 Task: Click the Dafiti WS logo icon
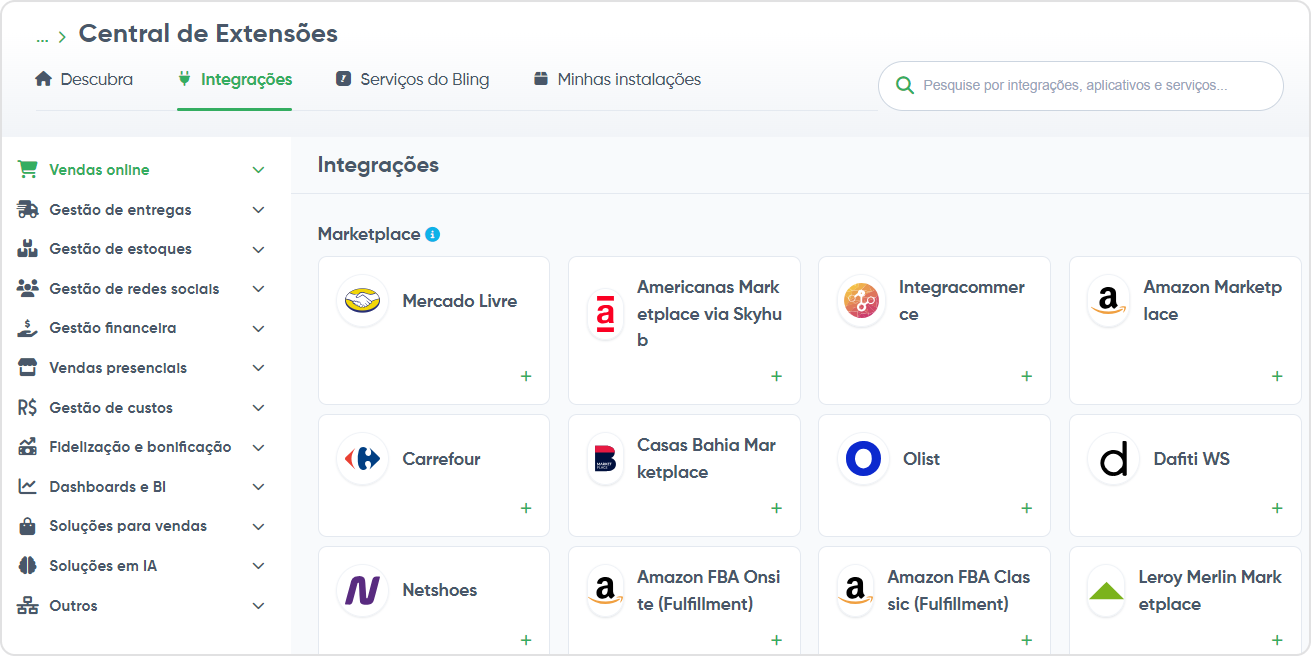tap(1113, 459)
